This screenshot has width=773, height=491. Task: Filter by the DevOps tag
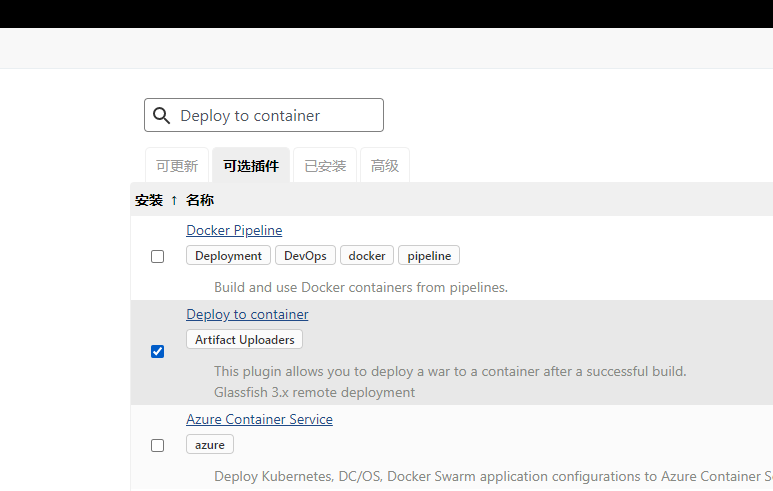click(x=305, y=256)
